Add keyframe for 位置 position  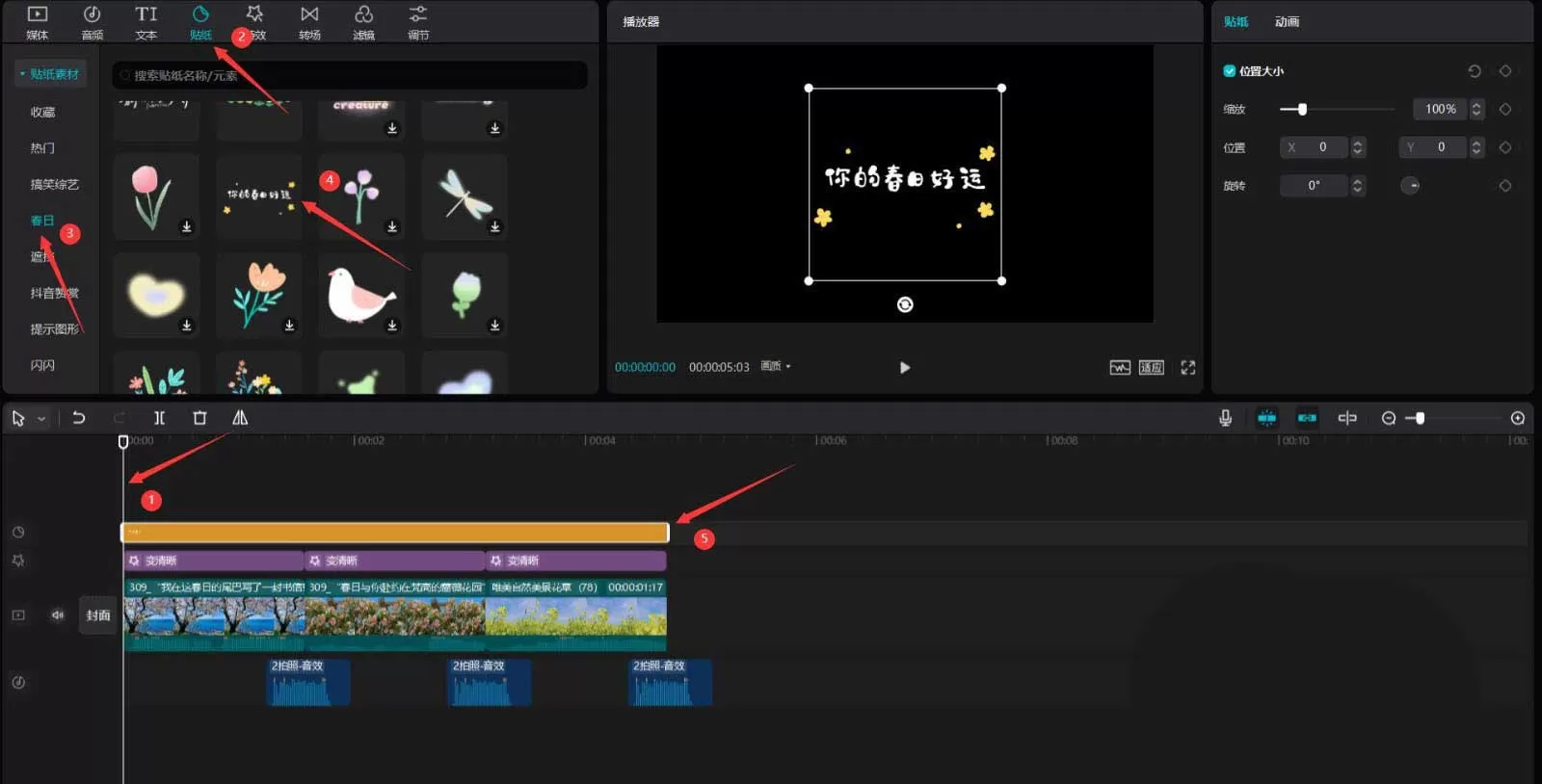pyautogui.click(x=1505, y=147)
